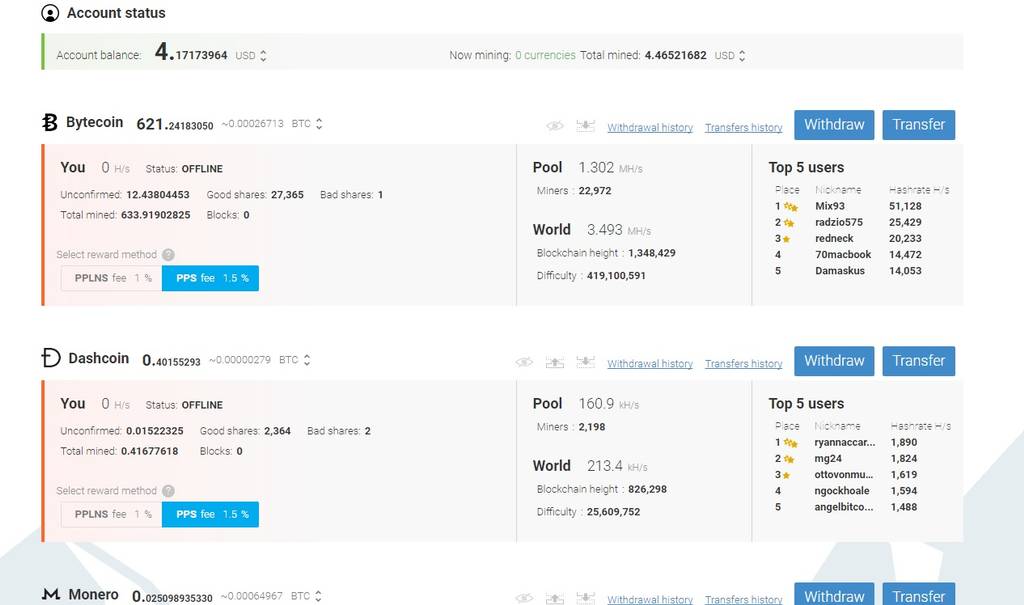Click Account balance value 4.17173964

[191, 52]
